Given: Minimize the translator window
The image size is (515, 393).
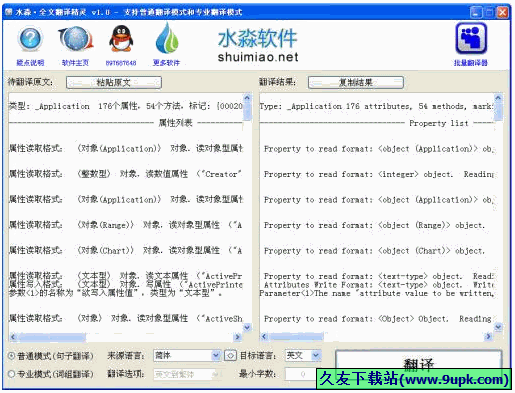Looking at the screenshot, I should coord(476,13).
